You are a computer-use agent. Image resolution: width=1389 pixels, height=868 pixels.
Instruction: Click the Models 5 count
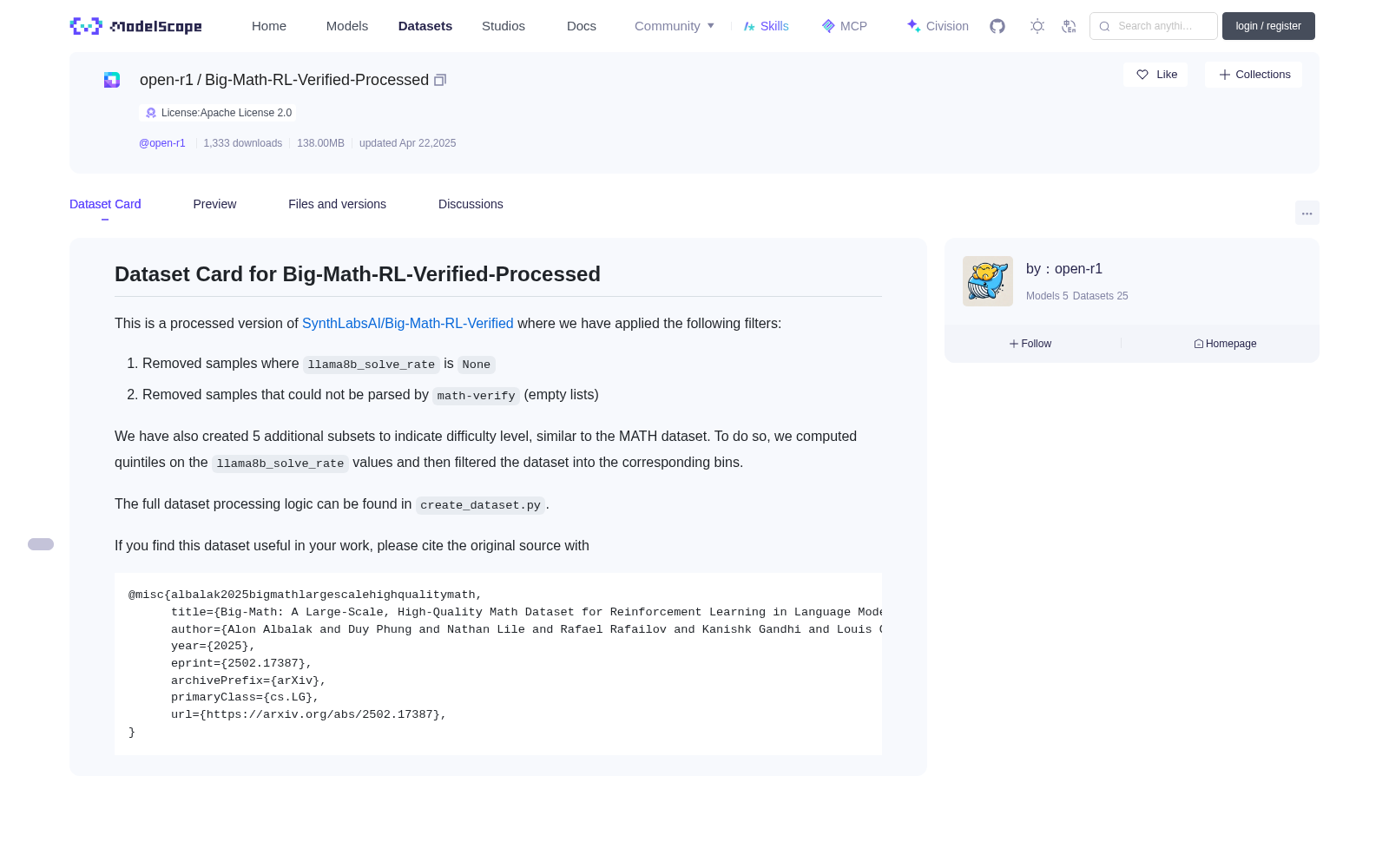[1047, 296]
